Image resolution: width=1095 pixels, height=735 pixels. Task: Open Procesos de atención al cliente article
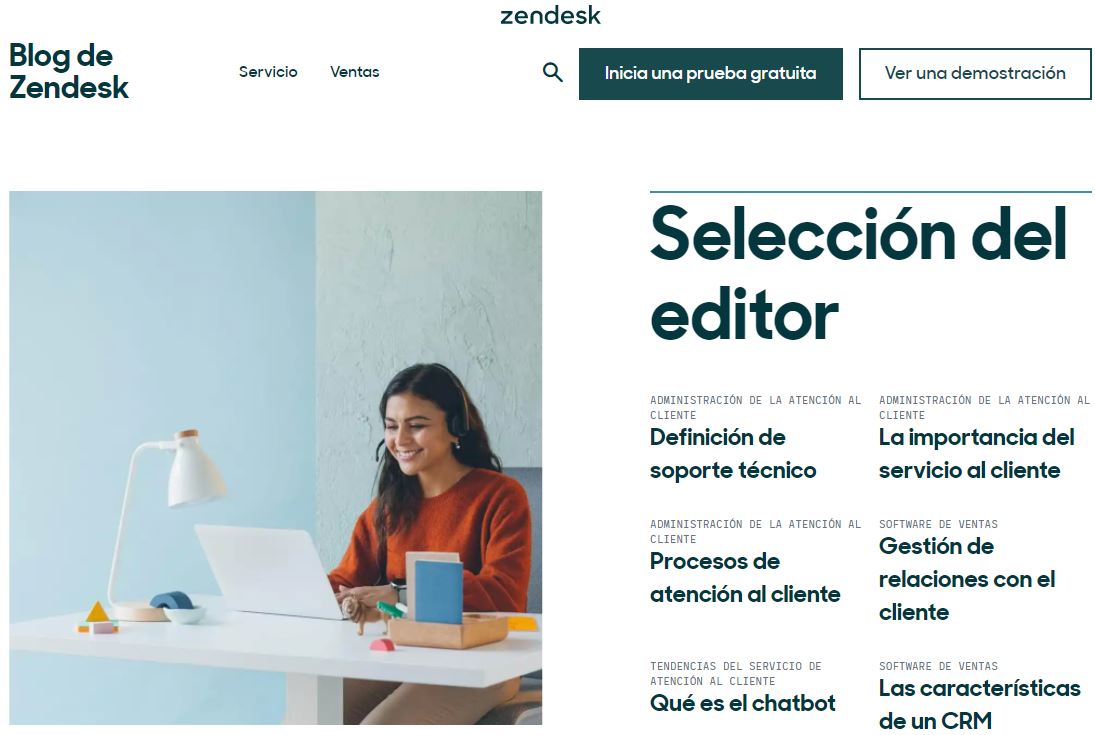[x=745, y=578]
